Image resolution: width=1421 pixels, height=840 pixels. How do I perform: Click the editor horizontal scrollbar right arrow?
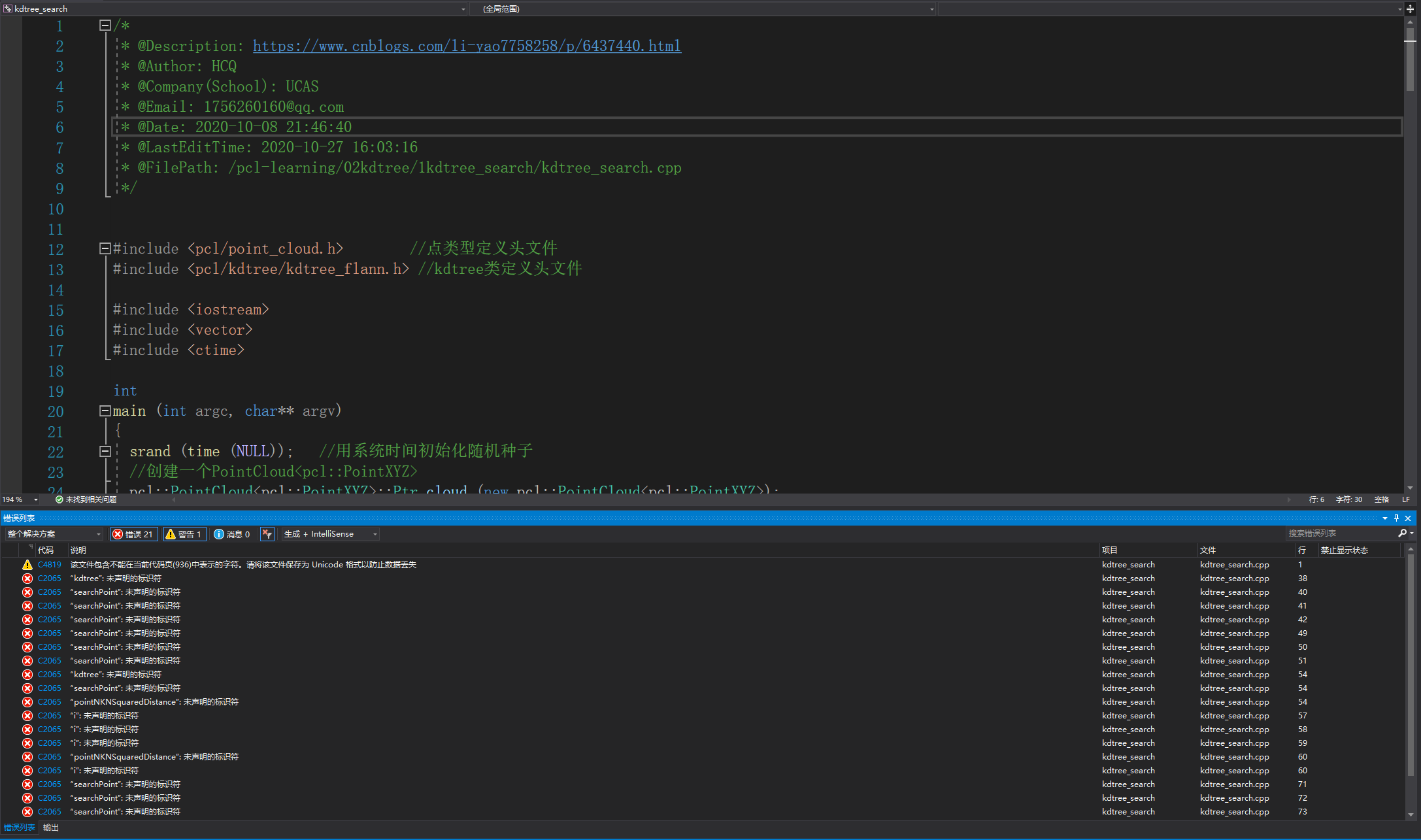pos(1289,499)
